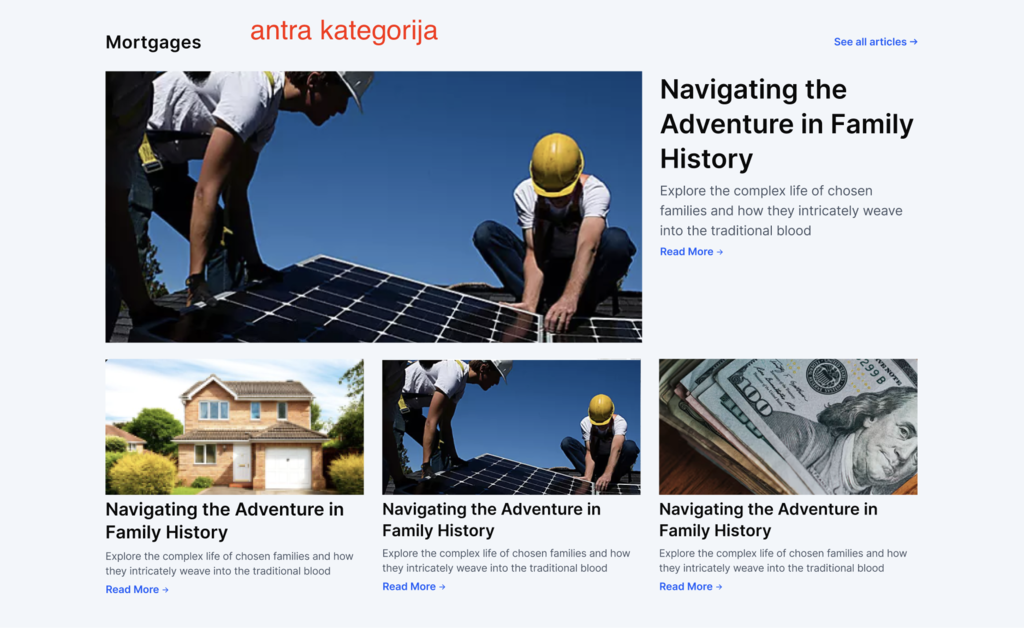This screenshot has height=628, width=1024.
Task: Click the large solar panel installers photo
Action: (374, 207)
